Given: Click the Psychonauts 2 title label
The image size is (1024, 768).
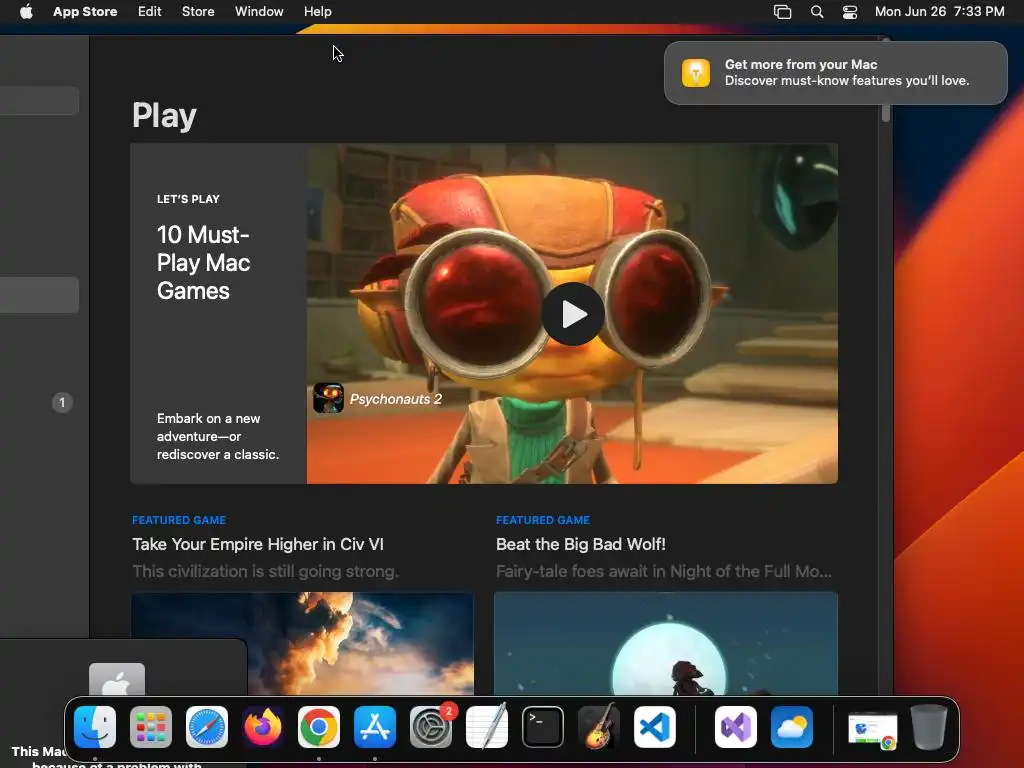Looking at the screenshot, I should 396,399.
